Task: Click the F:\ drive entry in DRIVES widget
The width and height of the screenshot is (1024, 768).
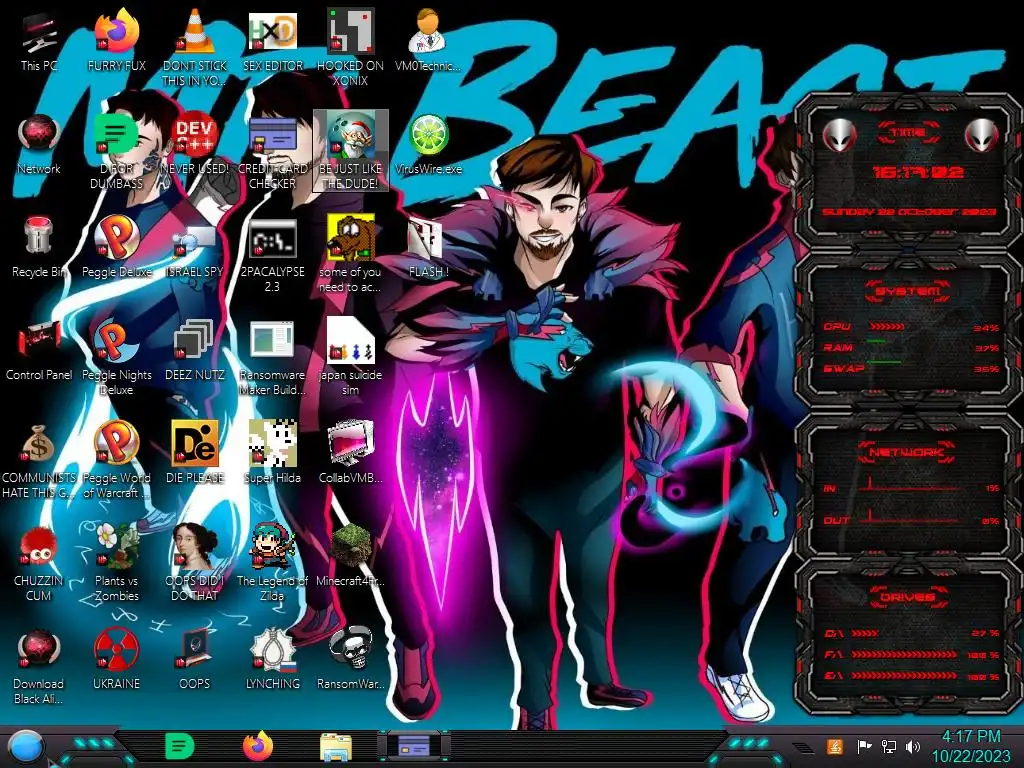Action: (x=911, y=654)
